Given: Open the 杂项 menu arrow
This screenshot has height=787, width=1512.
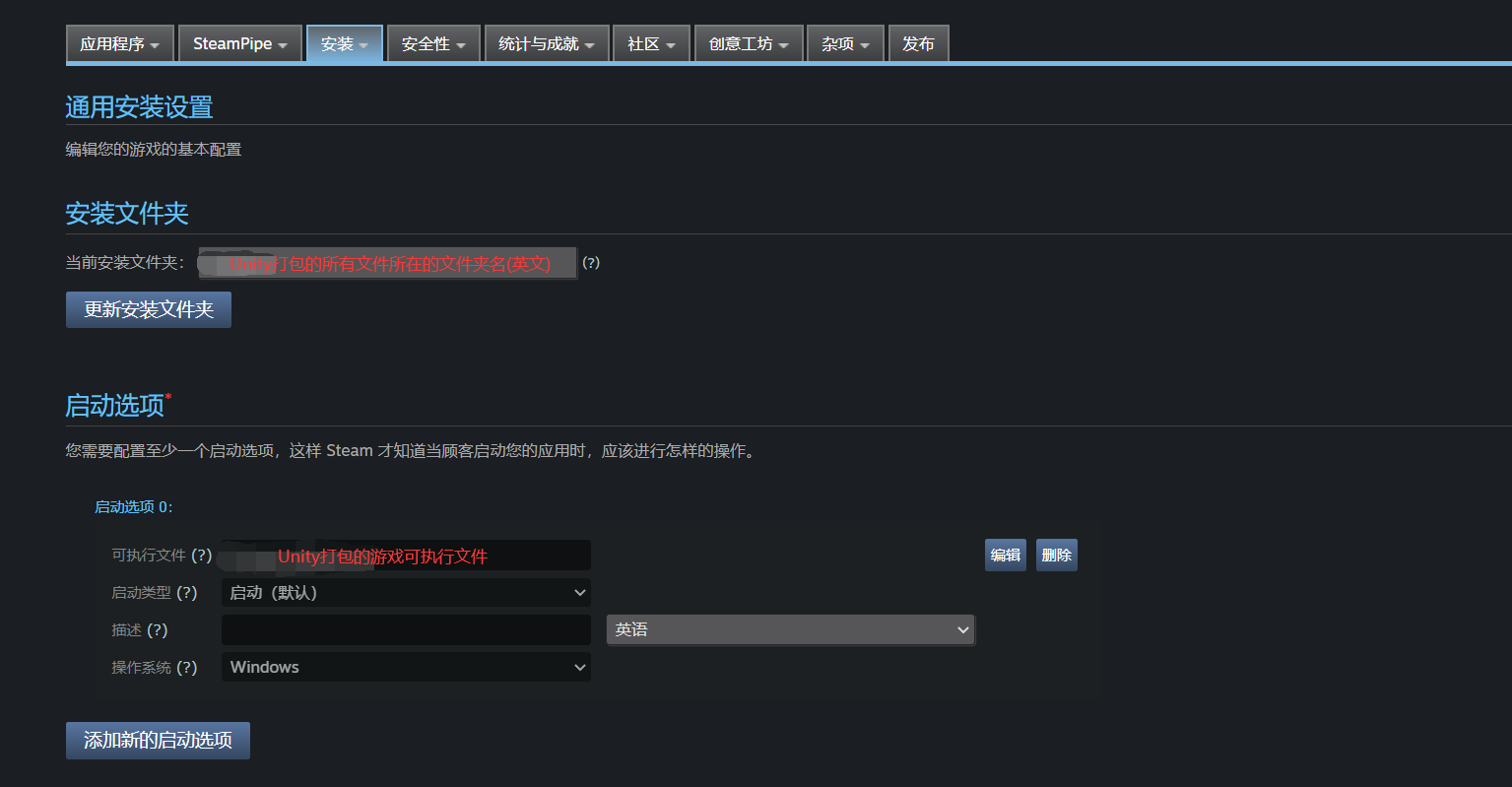Looking at the screenshot, I should tap(866, 43).
